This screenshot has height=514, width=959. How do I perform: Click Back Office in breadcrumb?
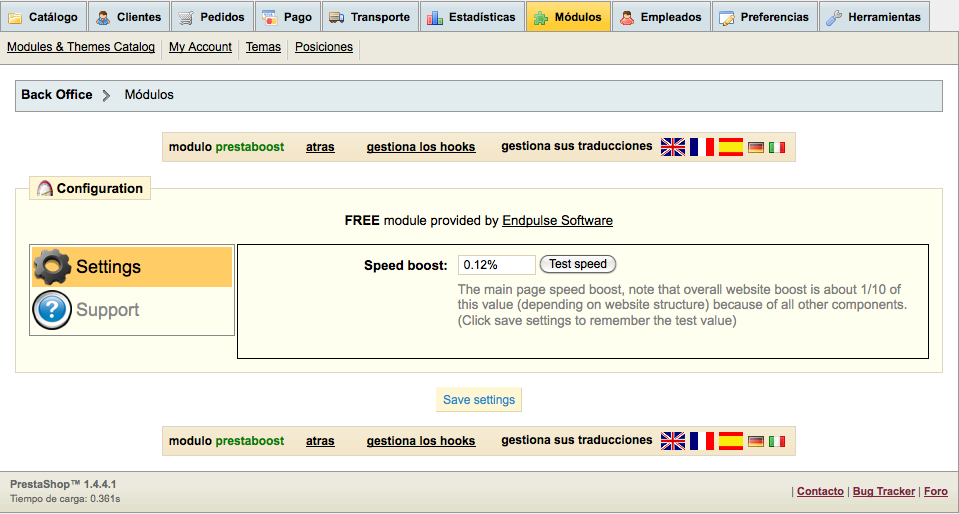(57, 95)
